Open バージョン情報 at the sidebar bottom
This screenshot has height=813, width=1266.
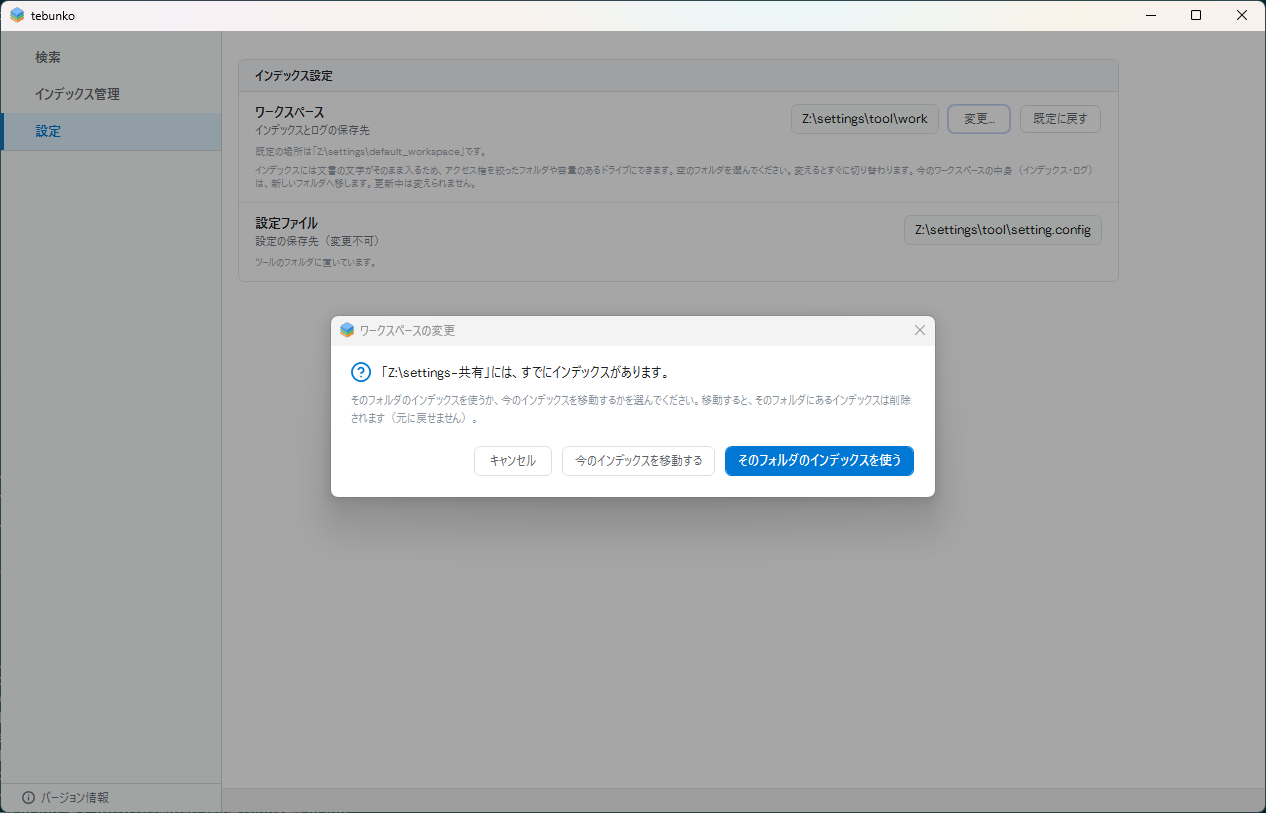(x=111, y=798)
